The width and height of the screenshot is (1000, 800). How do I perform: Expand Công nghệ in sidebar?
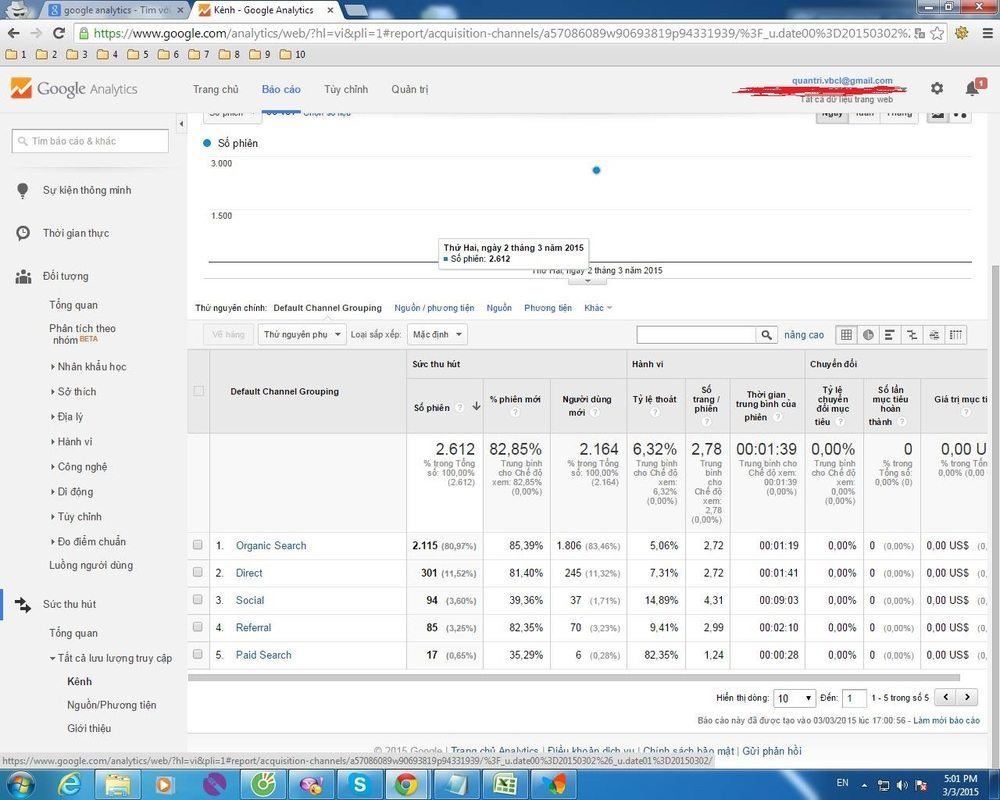point(79,467)
